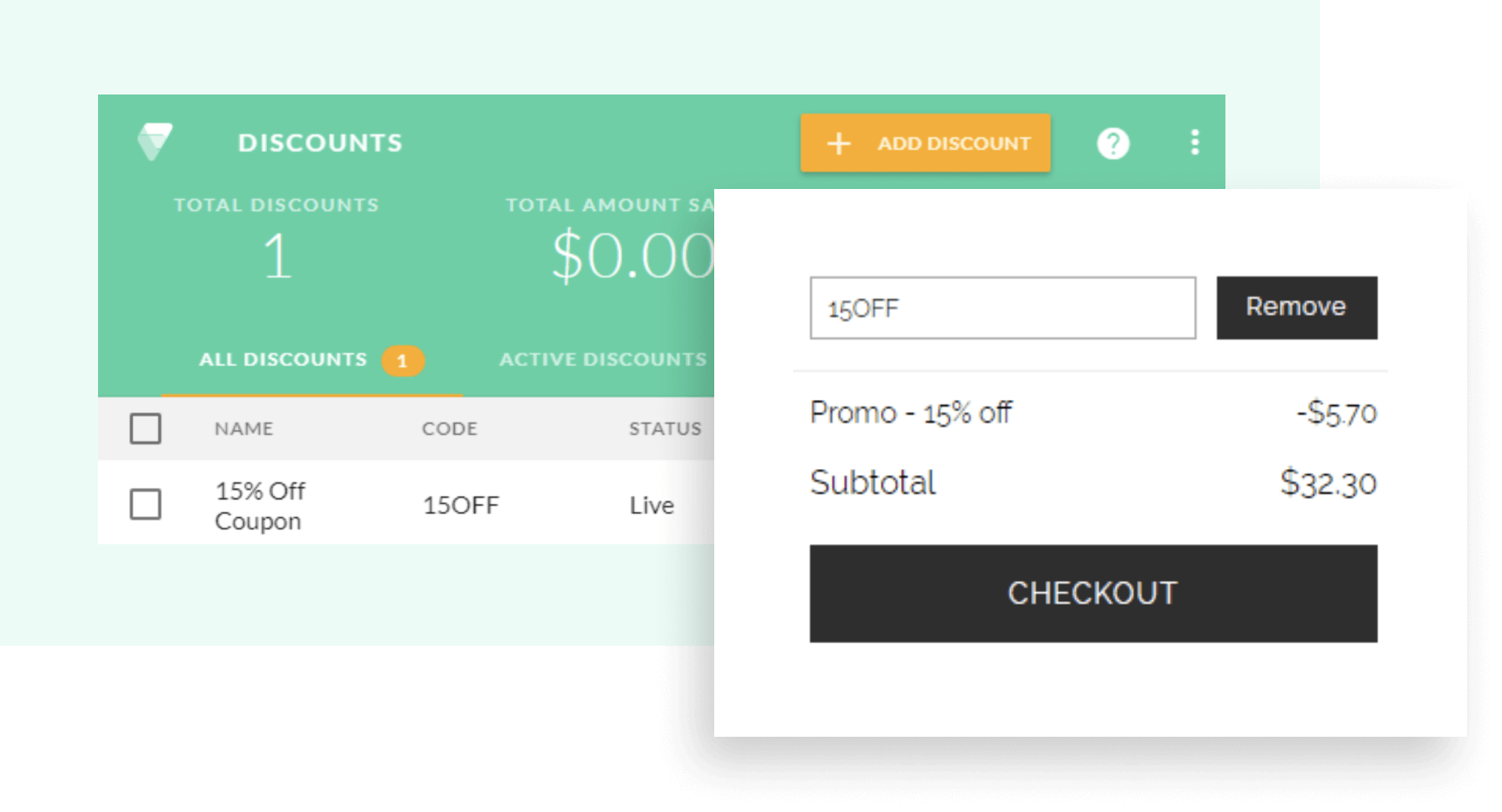Select the All Discounts tab
1502x812 pixels.
(283, 360)
